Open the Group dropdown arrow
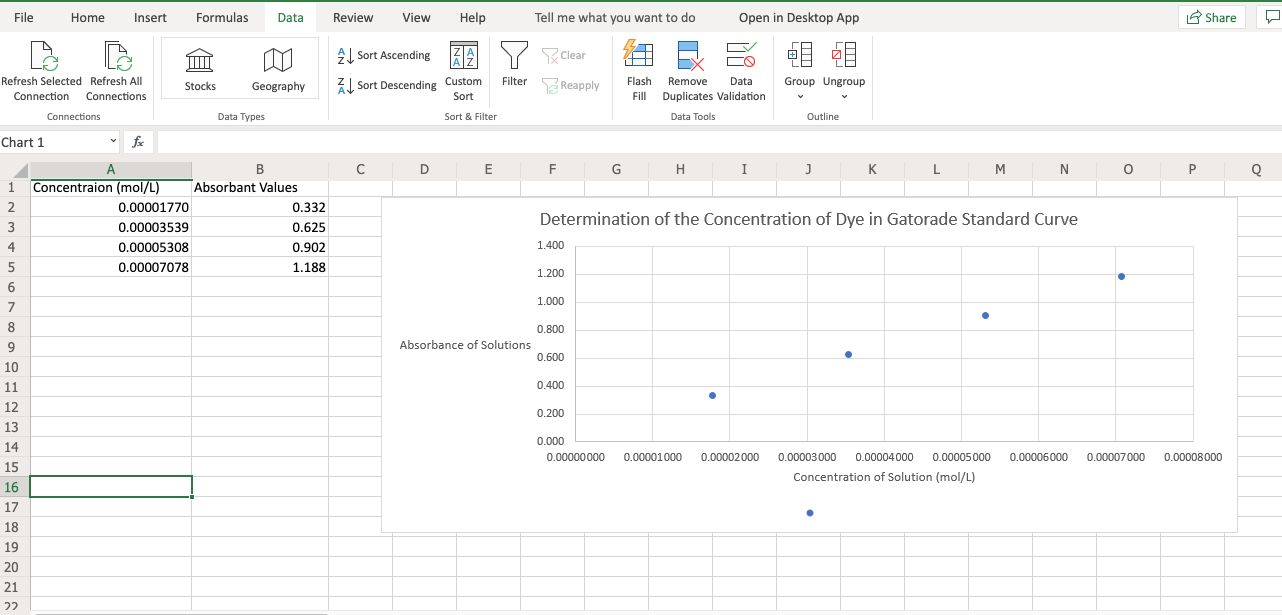 pyautogui.click(x=799, y=94)
